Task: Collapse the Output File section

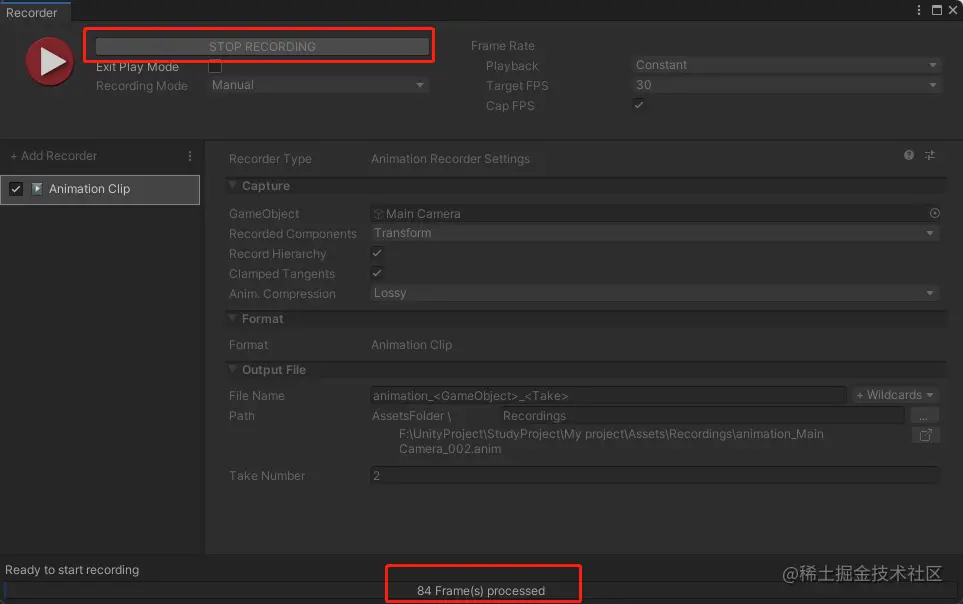Action: (x=232, y=369)
